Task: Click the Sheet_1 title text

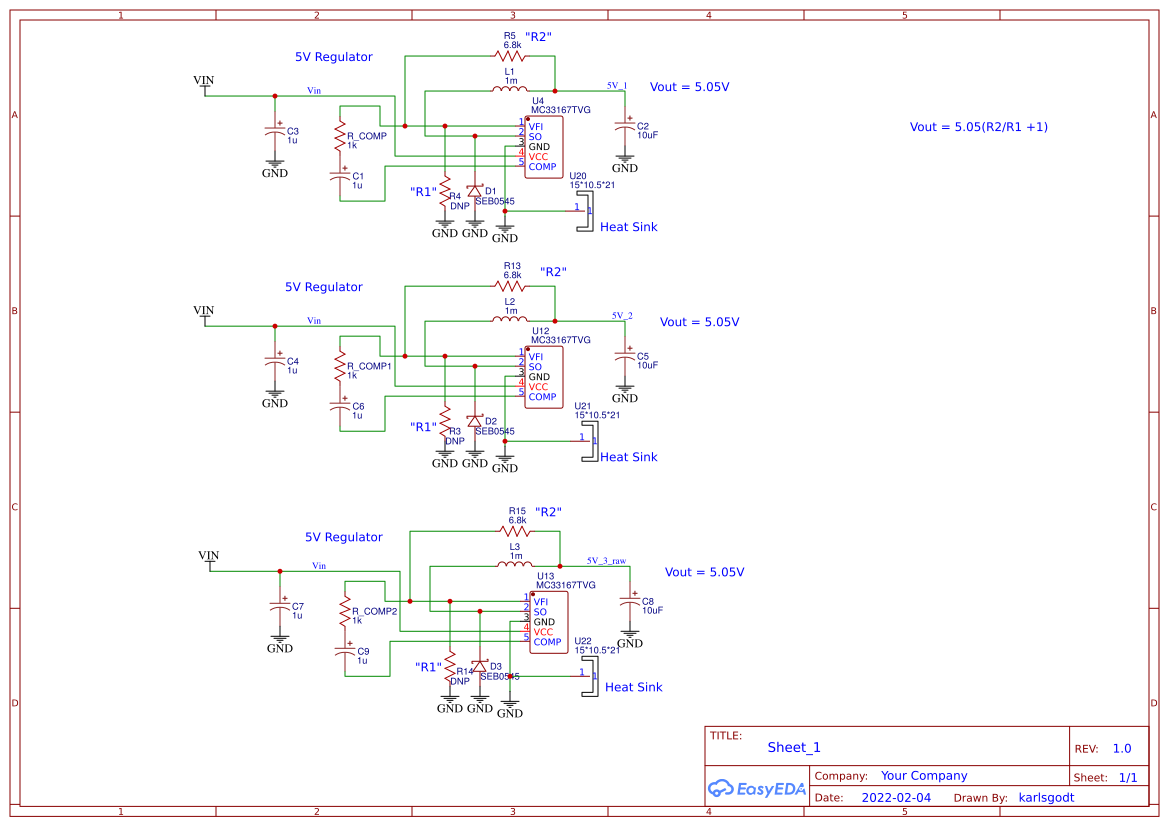Action: pyautogui.click(x=793, y=747)
